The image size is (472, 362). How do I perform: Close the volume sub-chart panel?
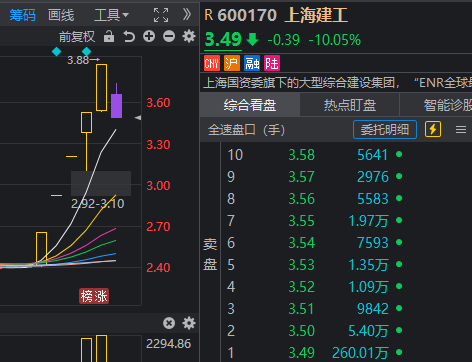pos(169,323)
